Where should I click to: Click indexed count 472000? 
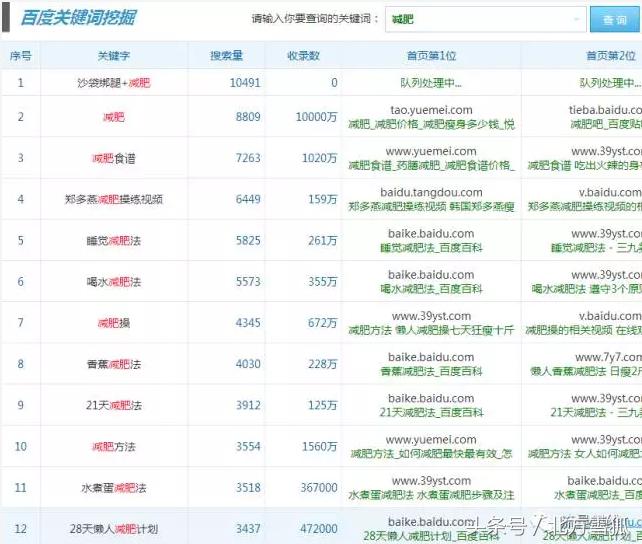click(x=319, y=529)
